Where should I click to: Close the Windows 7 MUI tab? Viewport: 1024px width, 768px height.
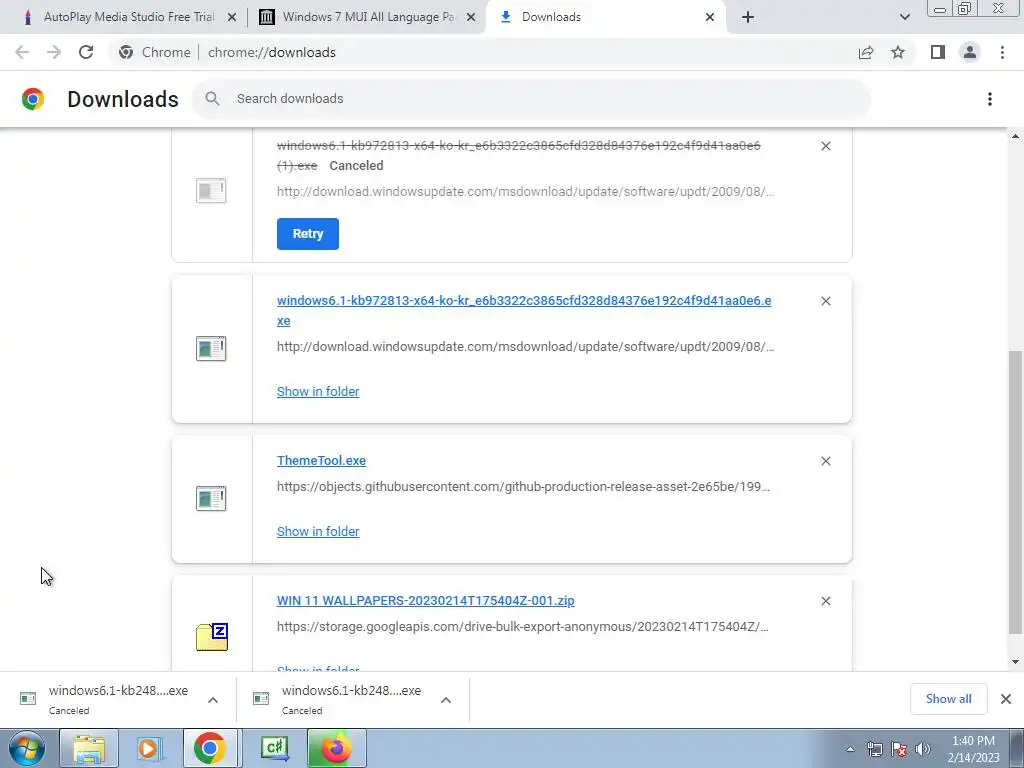tap(471, 18)
